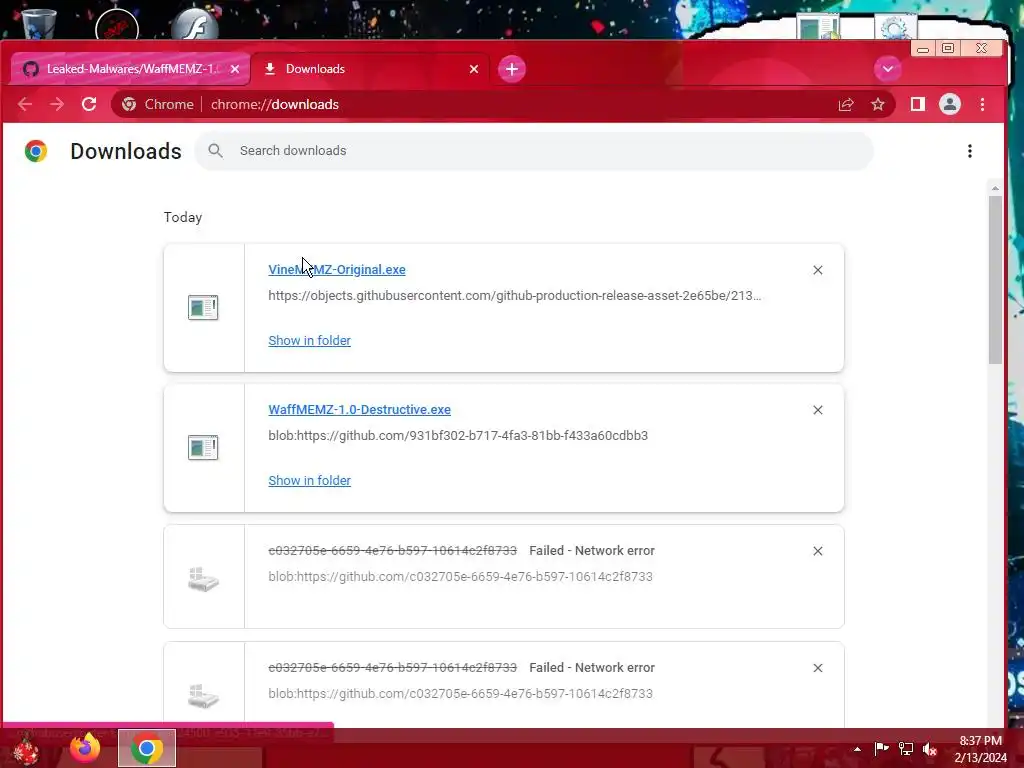Click the Chrome taskbar button

click(147, 748)
